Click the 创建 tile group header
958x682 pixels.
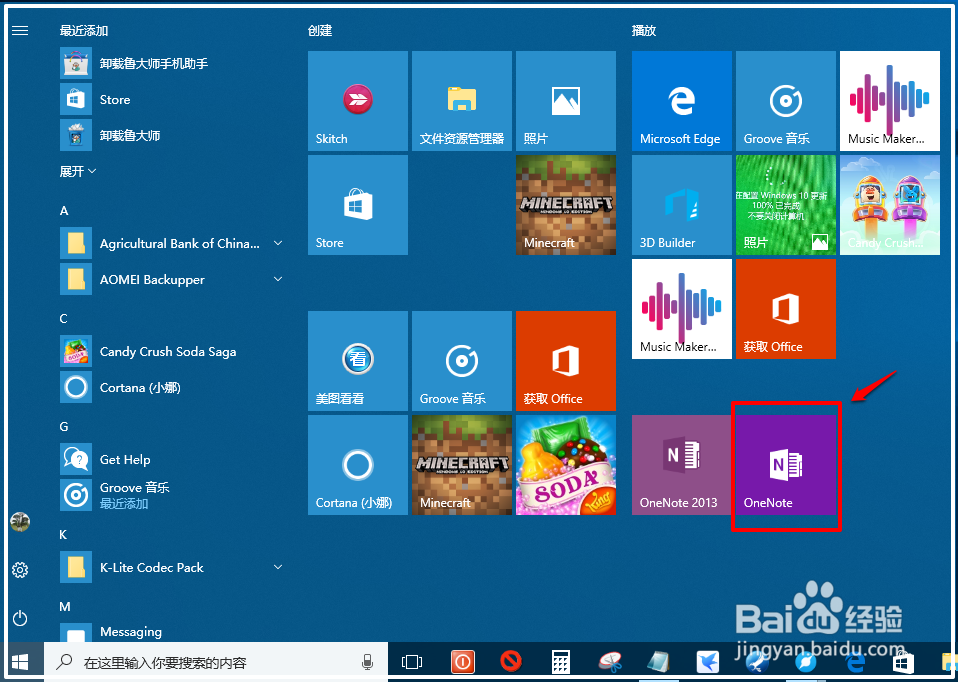tap(320, 30)
